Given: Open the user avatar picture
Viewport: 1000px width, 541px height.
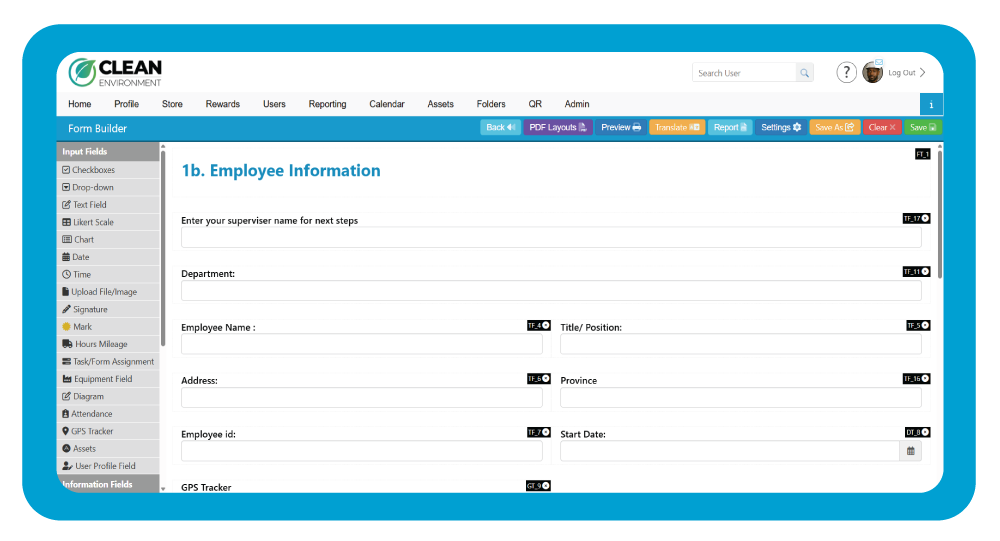Looking at the screenshot, I should coord(872,73).
